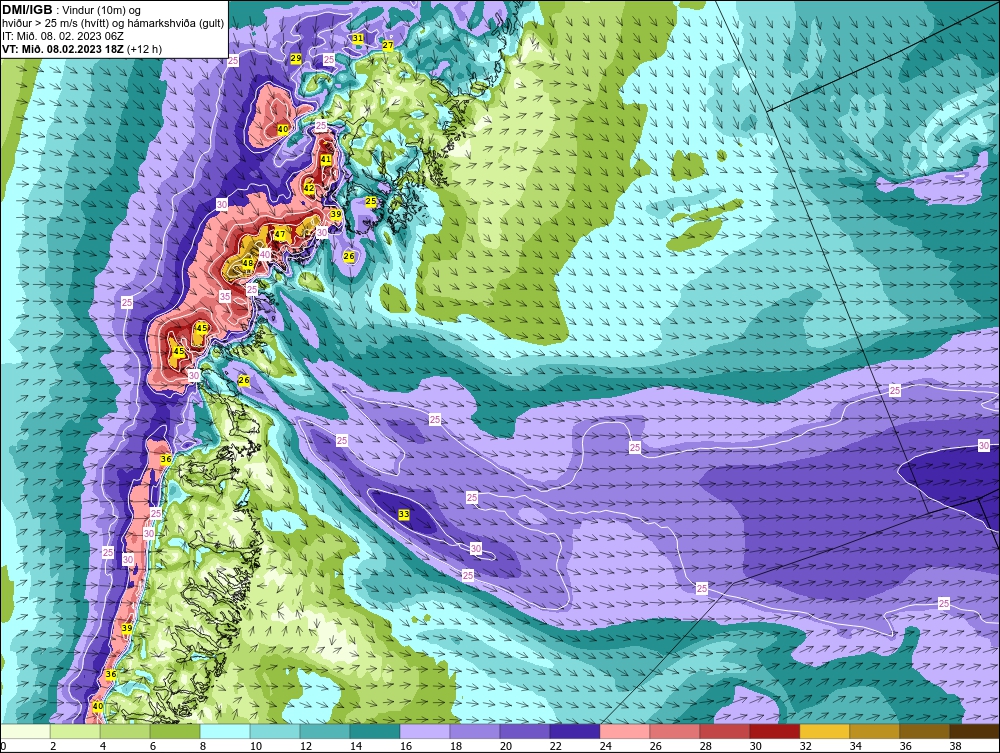Viewport: 1000px width, 753px height.
Task: Pick the light lavender 16–18 legend swatch
Action: click(x=425, y=731)
